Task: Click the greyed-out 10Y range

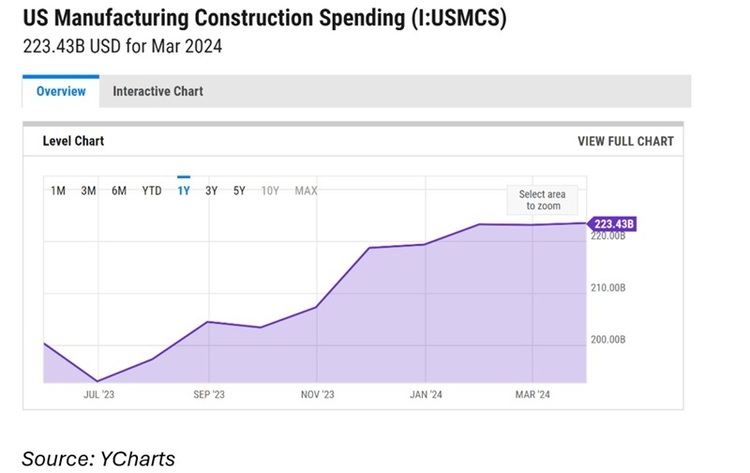Action: (270, 191)
